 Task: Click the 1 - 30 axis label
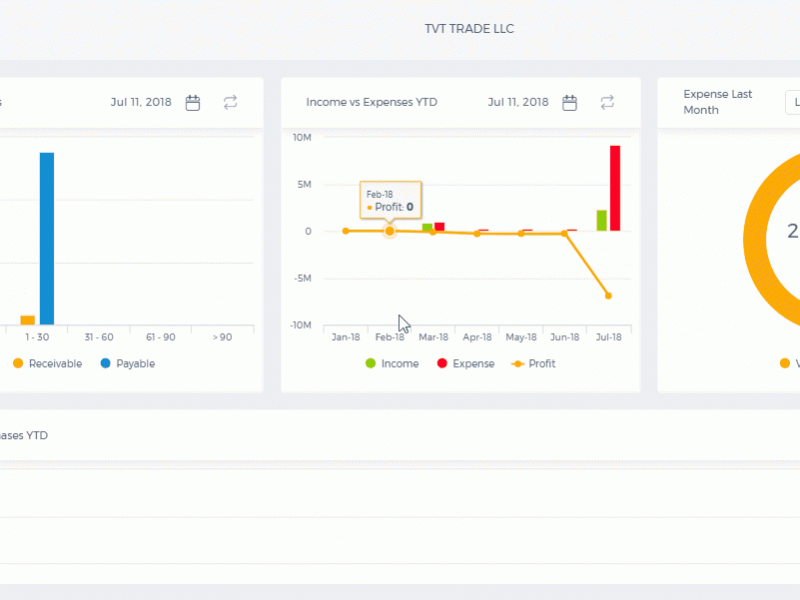37,337
